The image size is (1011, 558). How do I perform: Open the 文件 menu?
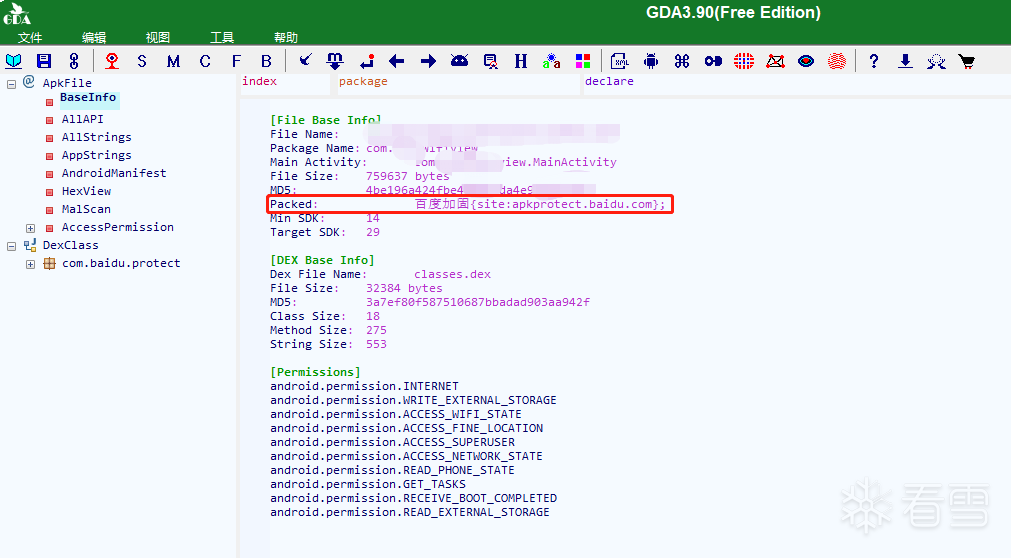(30, 37)
